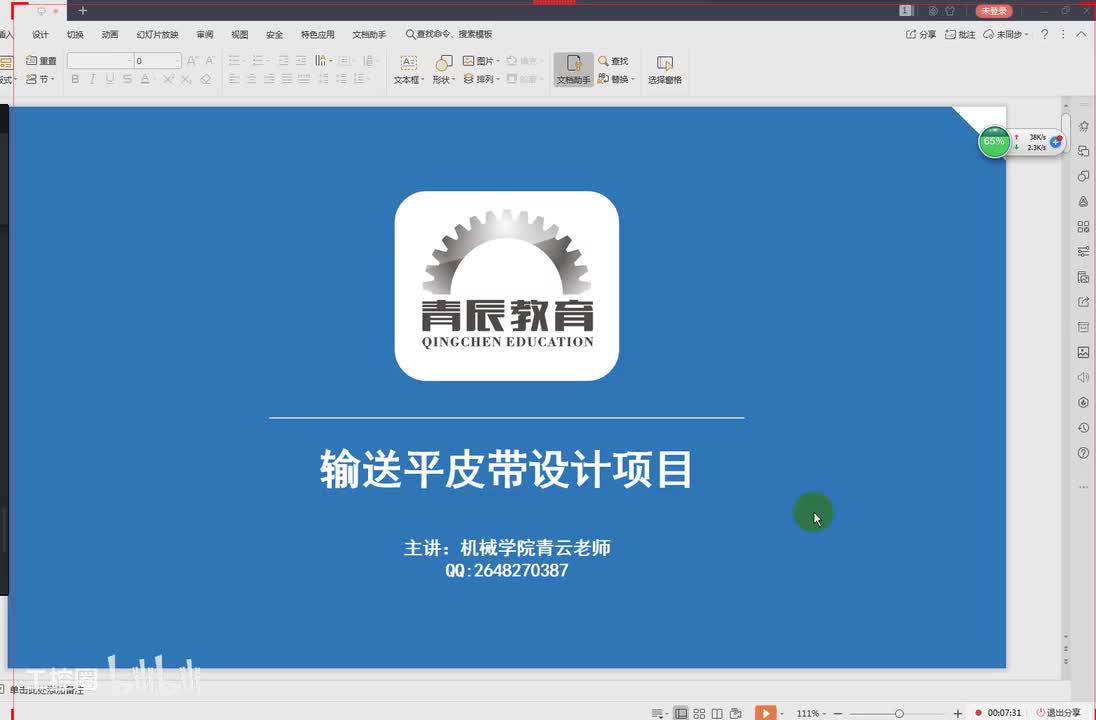
Task: Click the 分享 share button
Action: (x=921, y=34)
